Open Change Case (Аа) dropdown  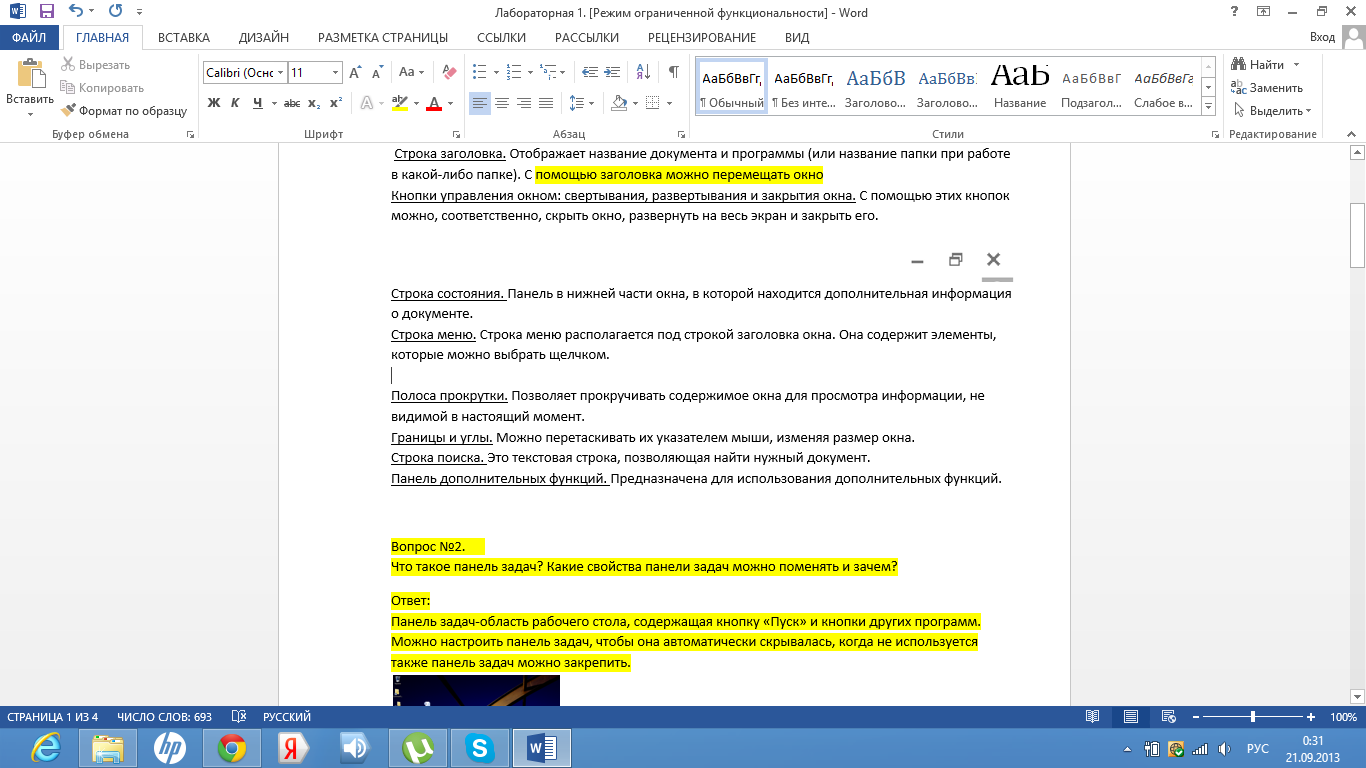tap(412, 73)
